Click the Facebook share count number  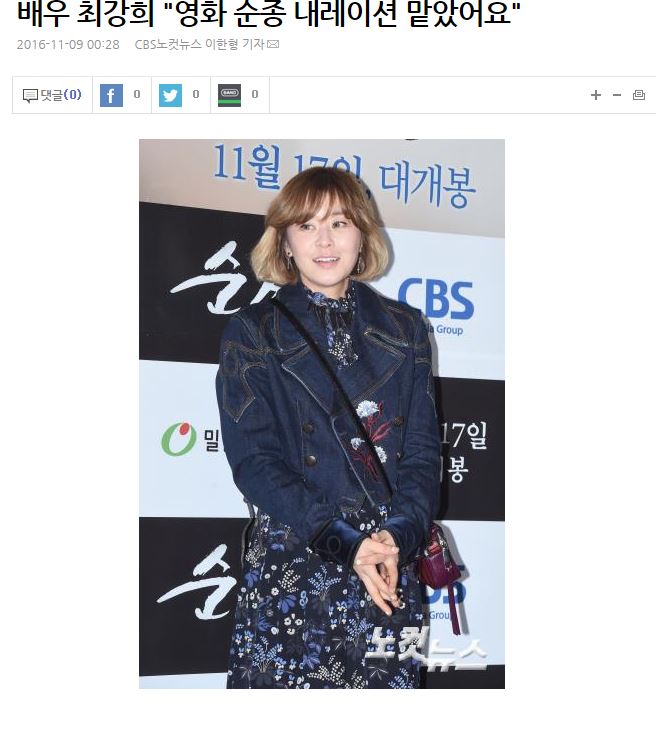[x=137, y=95]
